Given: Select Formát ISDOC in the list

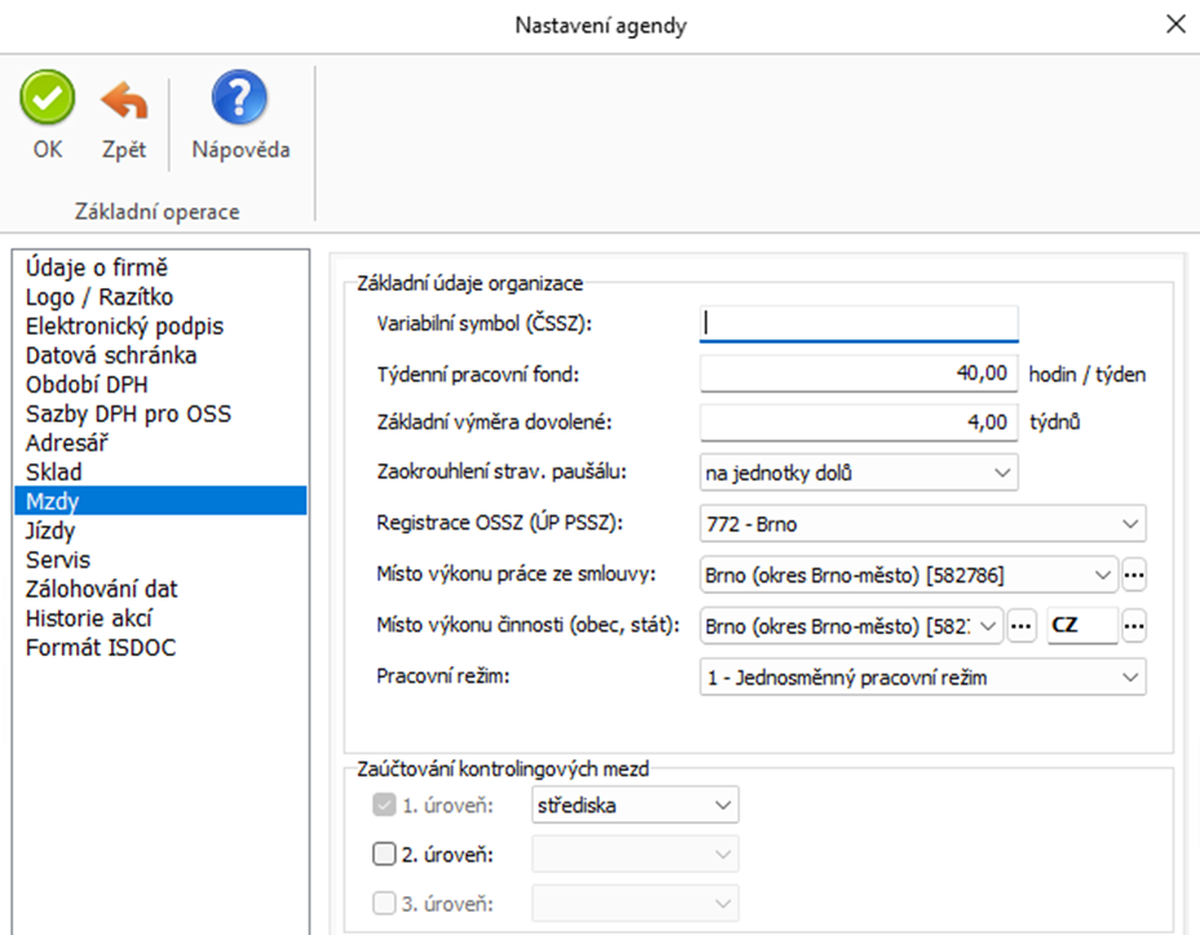Looking at the screenshot, I should 101,647.
